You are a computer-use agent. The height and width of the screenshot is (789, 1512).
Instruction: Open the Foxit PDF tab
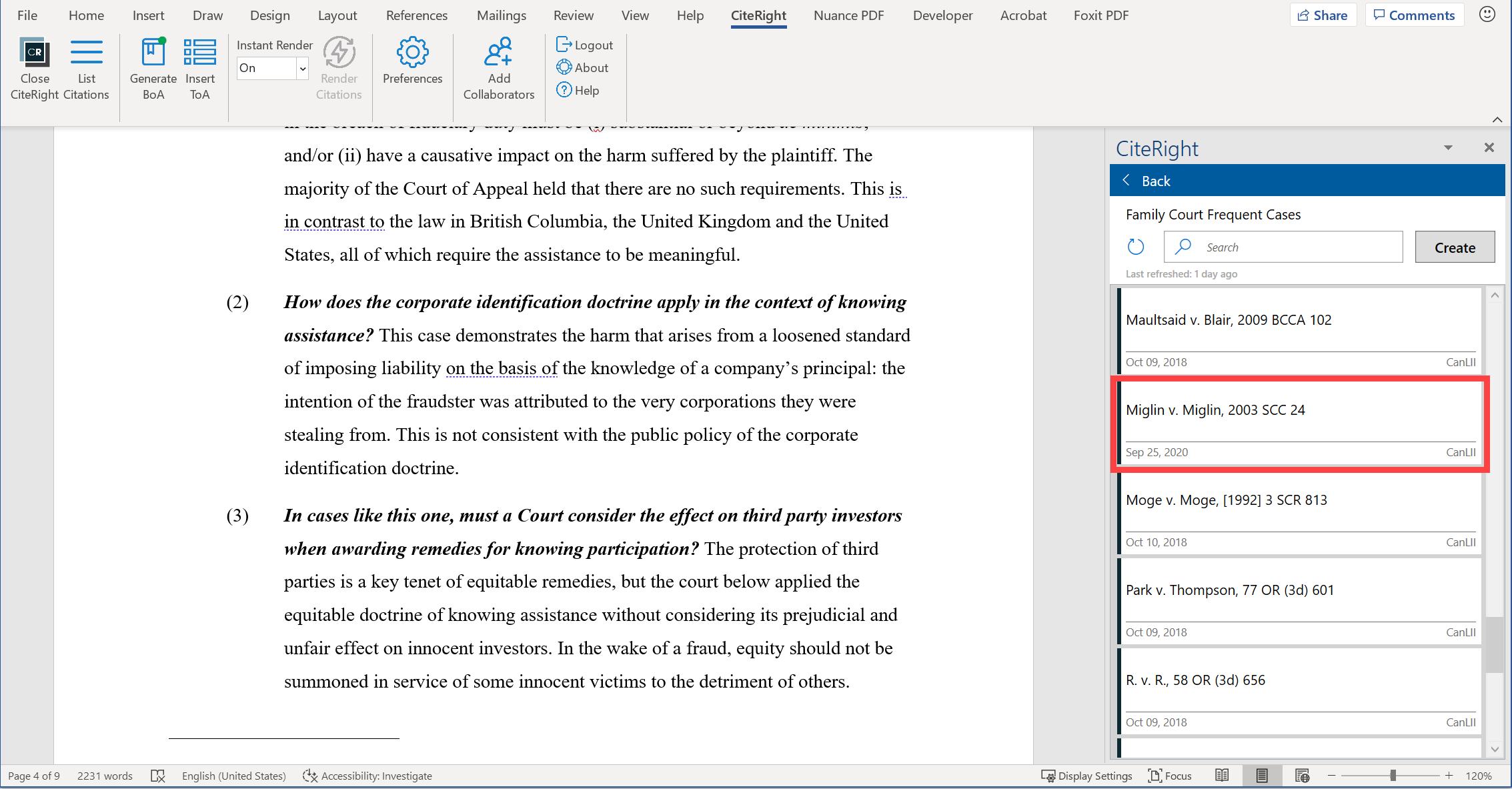tap(1101, 15)
